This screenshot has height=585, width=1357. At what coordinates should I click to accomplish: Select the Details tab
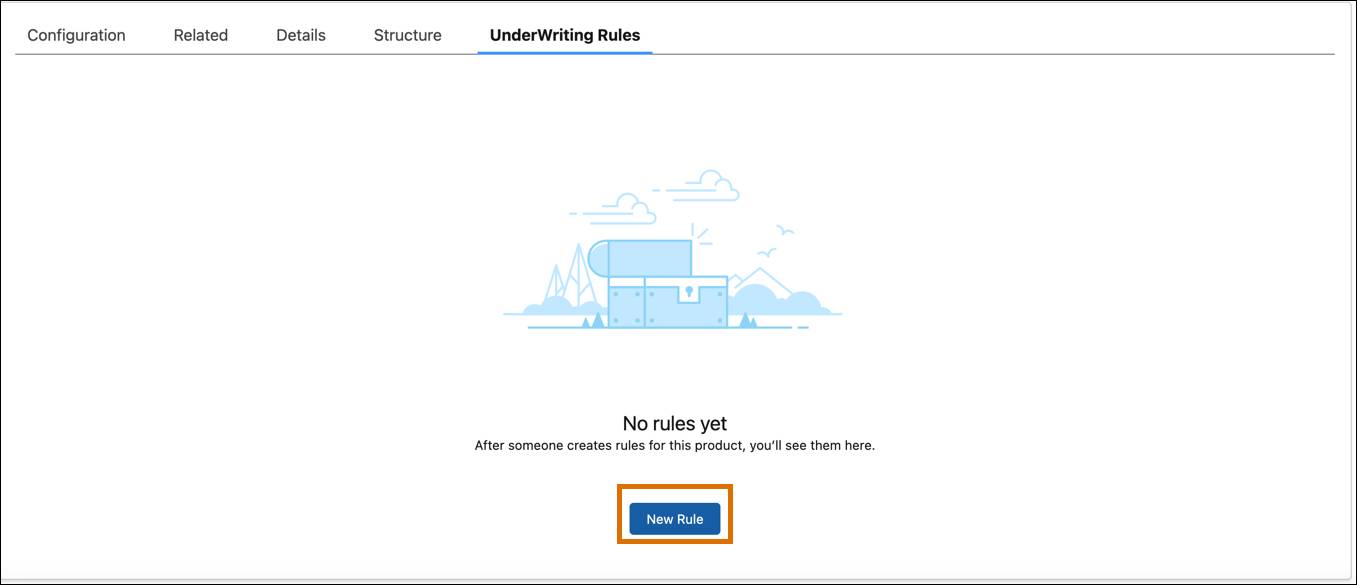click(300, 34)
